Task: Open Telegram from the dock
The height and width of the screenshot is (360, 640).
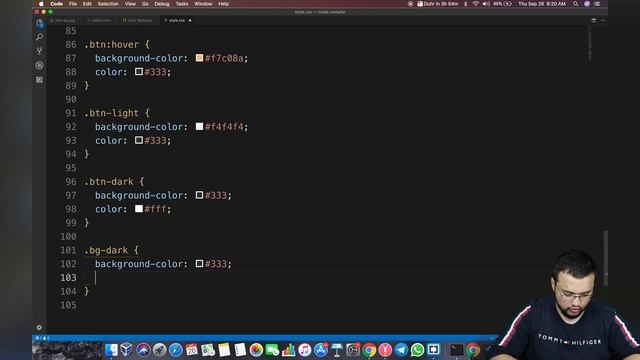Action: click(401, 350)
